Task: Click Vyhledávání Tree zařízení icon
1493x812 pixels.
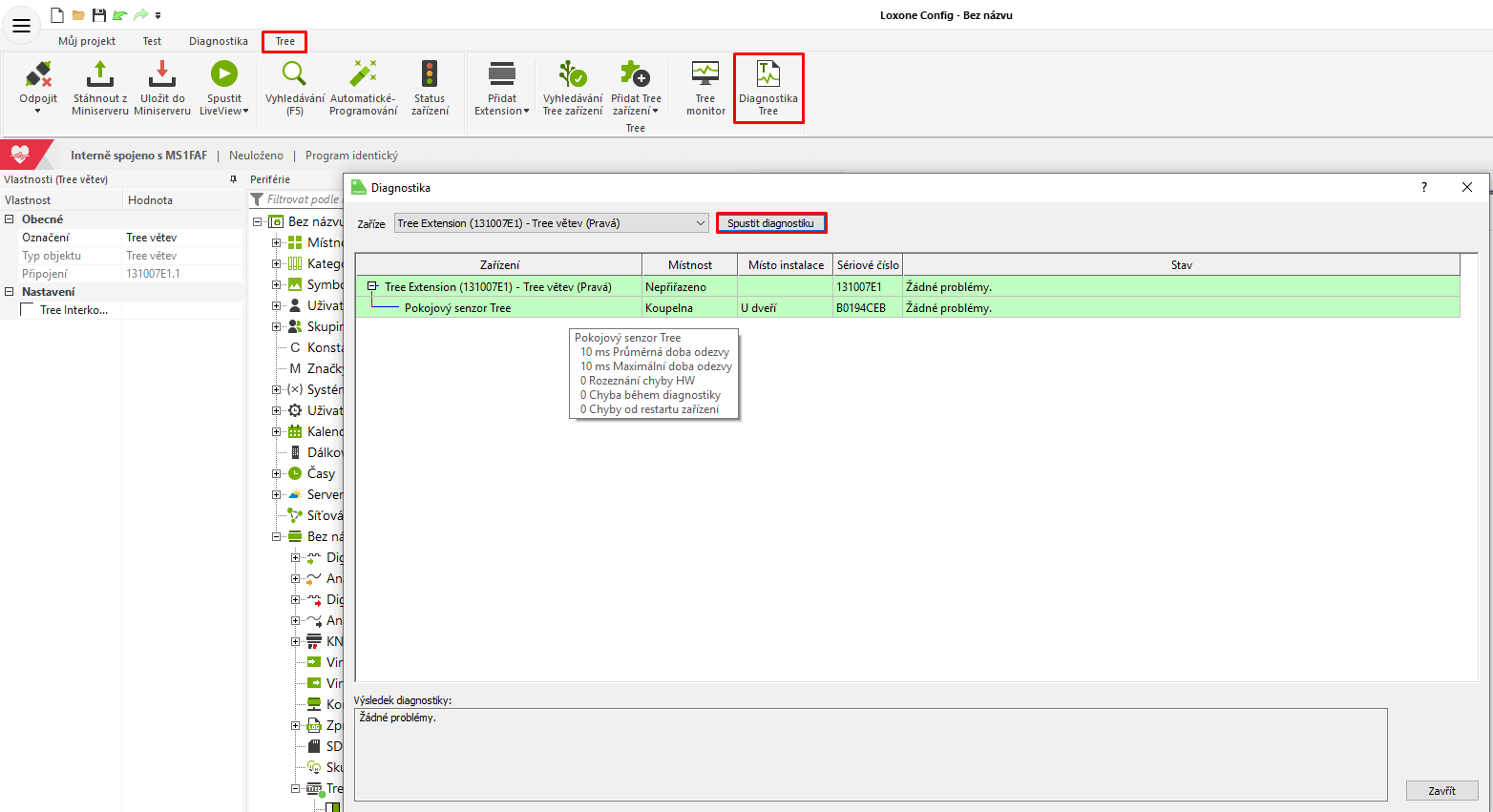Action: coord(573,75)
